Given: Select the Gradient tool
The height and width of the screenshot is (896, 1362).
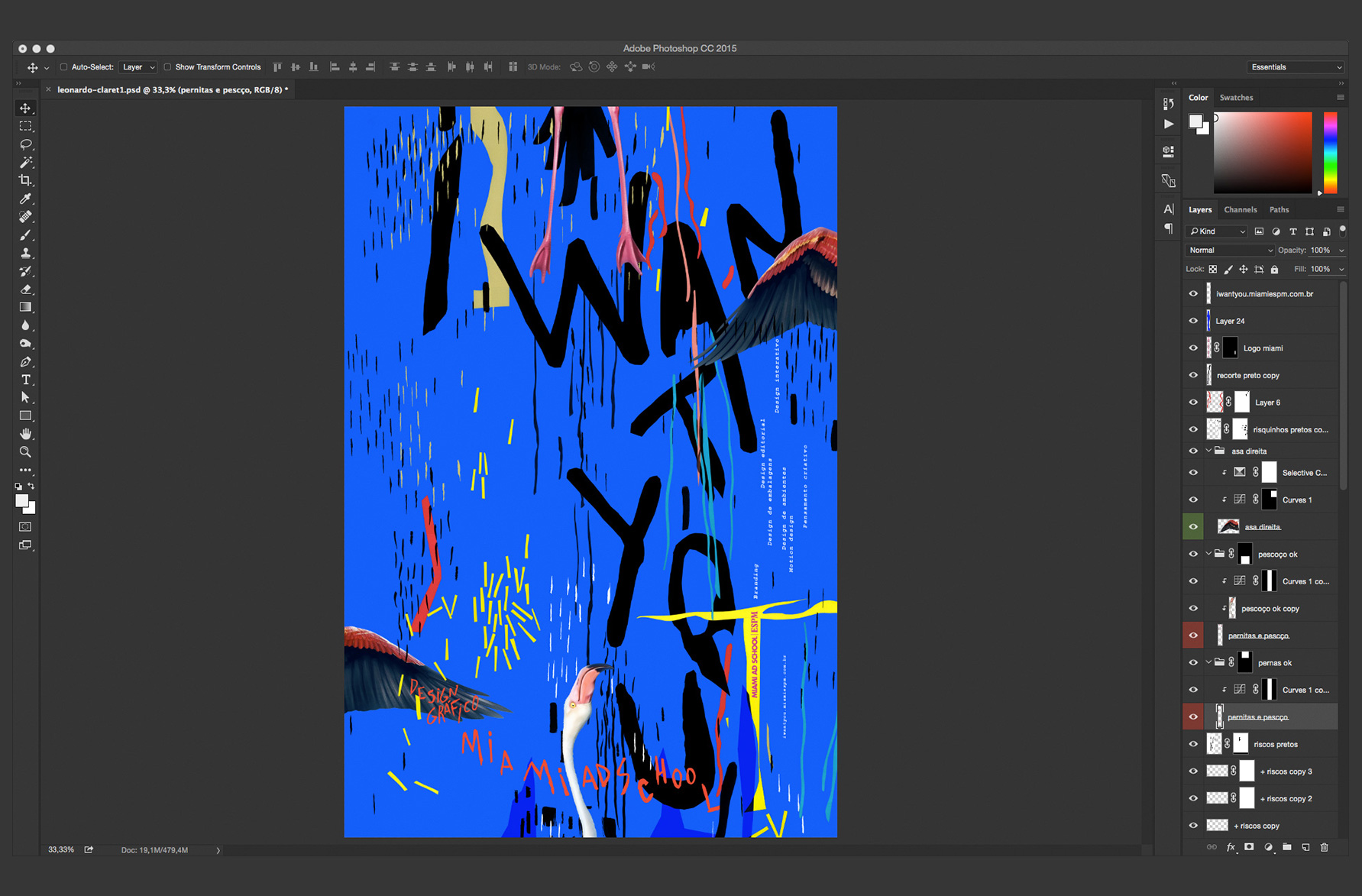Looking at the screenshot, I should [25, 307].
